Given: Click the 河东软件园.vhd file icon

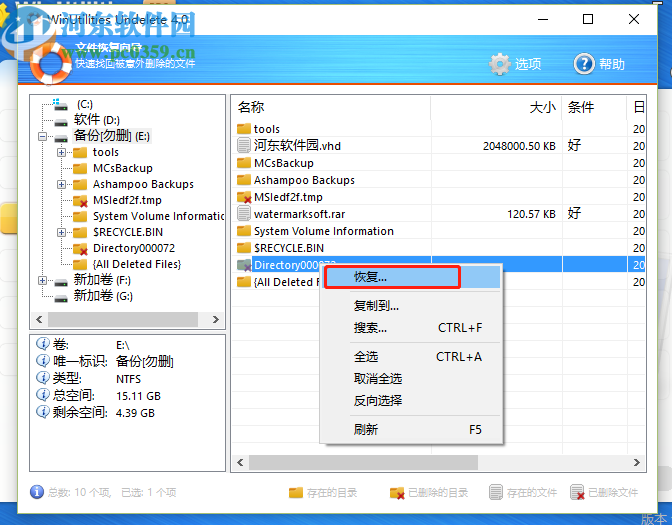Looking at the screenshot, I should click(244, 145).
